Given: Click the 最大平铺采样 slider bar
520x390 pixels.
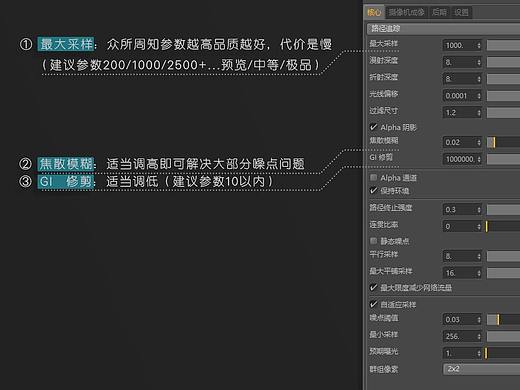Looking at the screenshot, I should coord(503,273).
